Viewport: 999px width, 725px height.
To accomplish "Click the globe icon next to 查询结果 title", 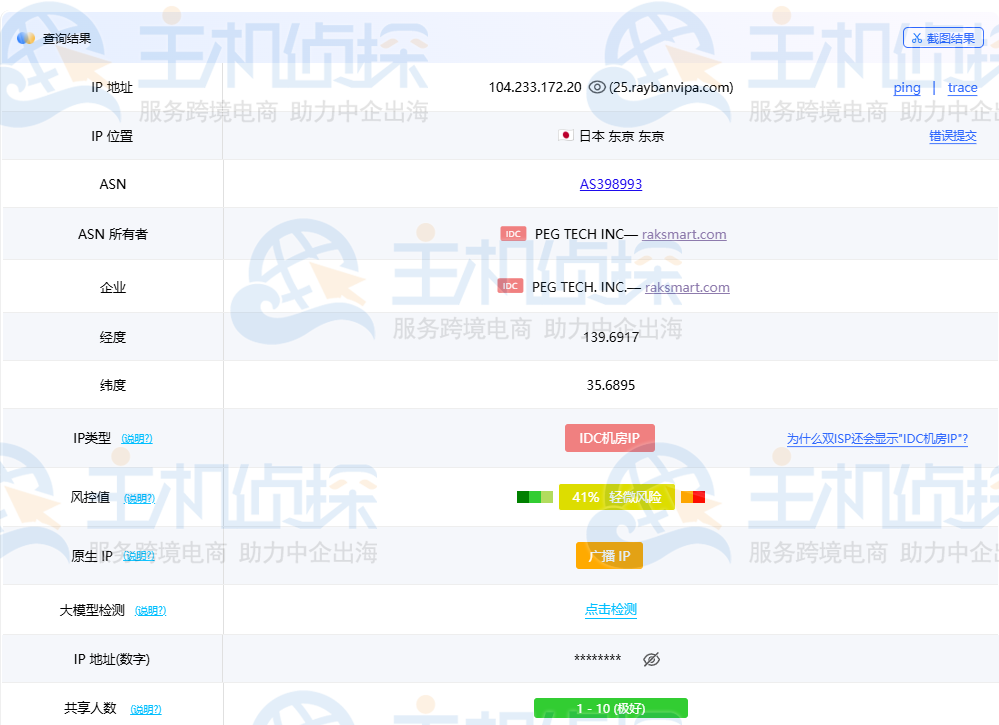I will (24, 37).
